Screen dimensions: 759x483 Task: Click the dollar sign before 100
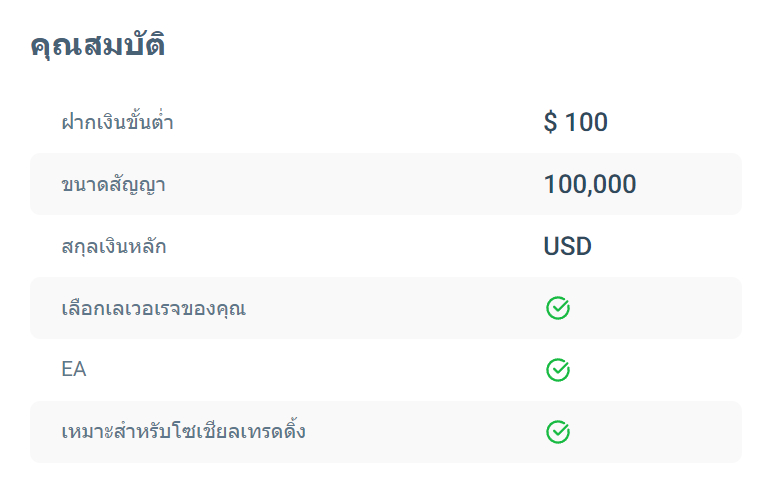click(550, 121)
